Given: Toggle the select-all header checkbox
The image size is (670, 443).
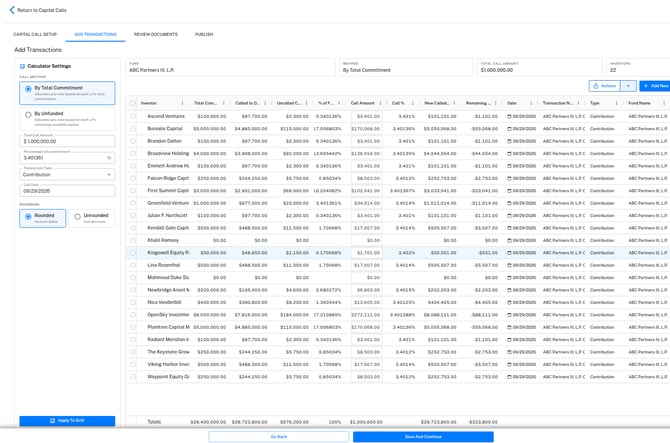Looking at the screenshot, I should coord(132,103).
